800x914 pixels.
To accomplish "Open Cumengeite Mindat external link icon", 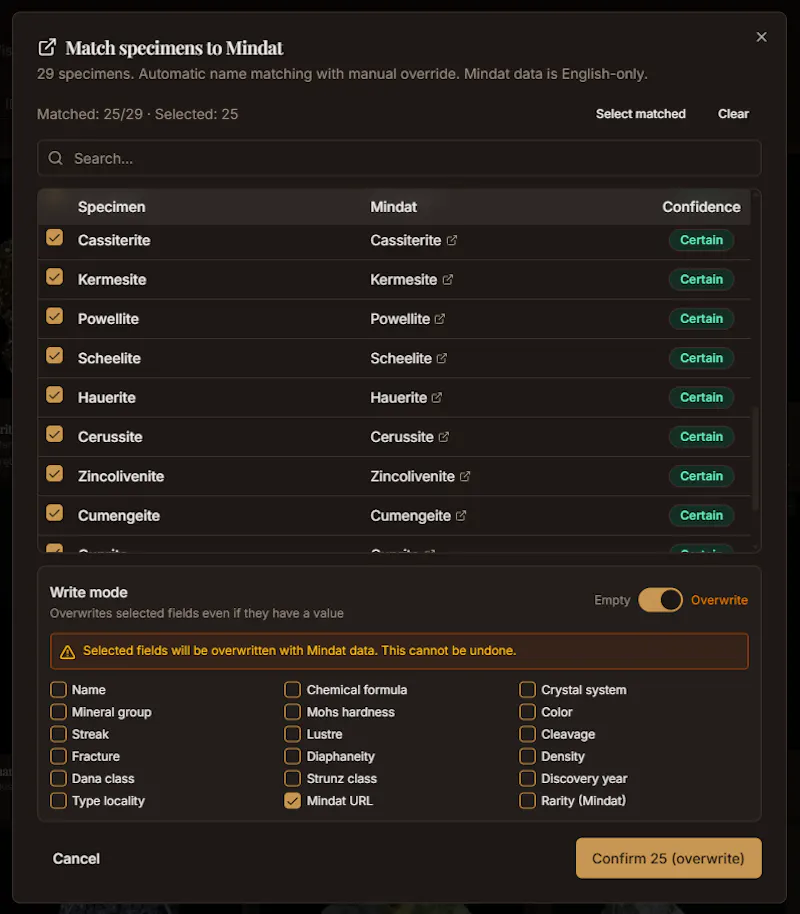I will pyautogui.click(x=461, y=516).
